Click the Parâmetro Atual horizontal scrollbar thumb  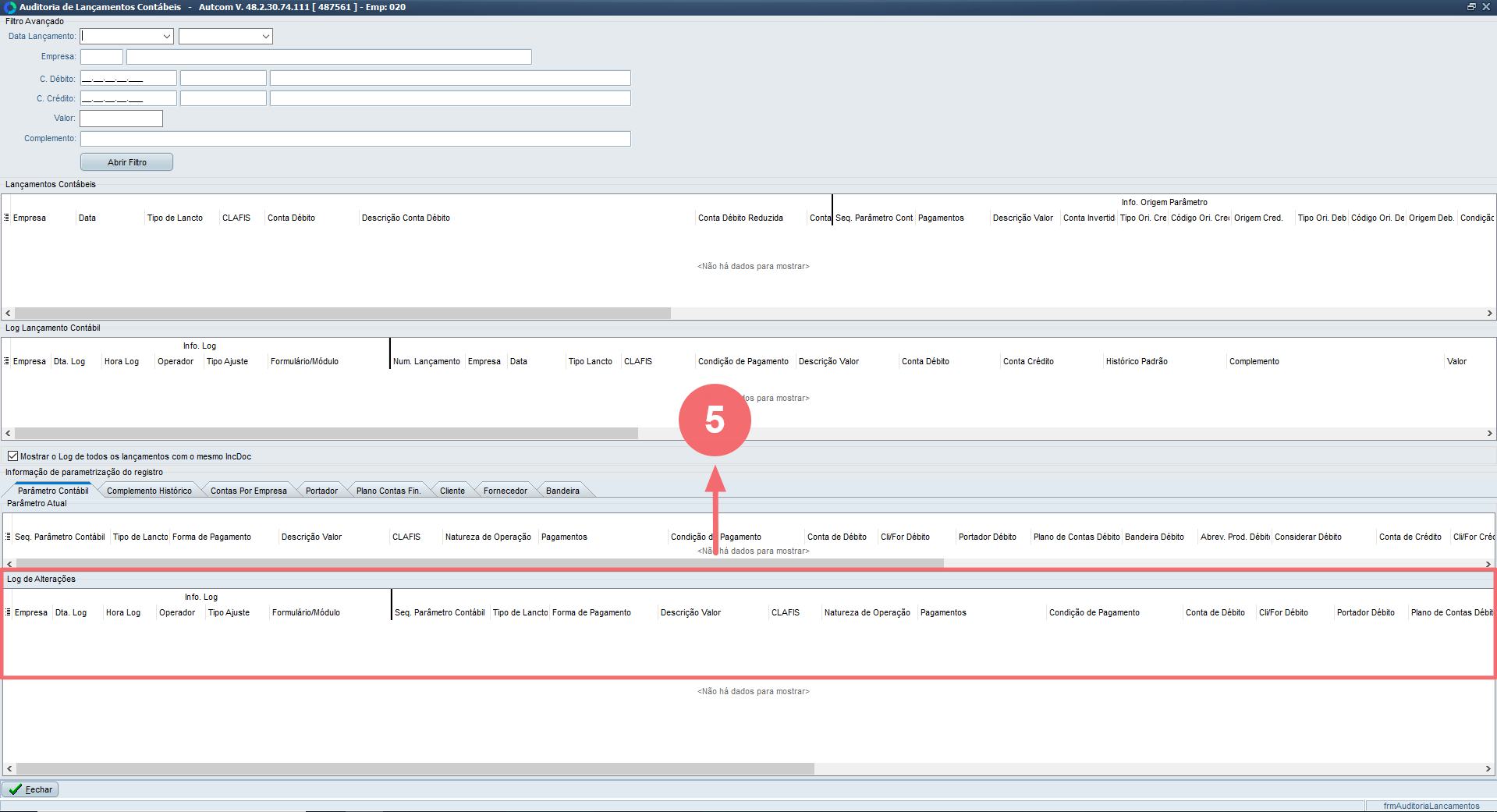480,563
